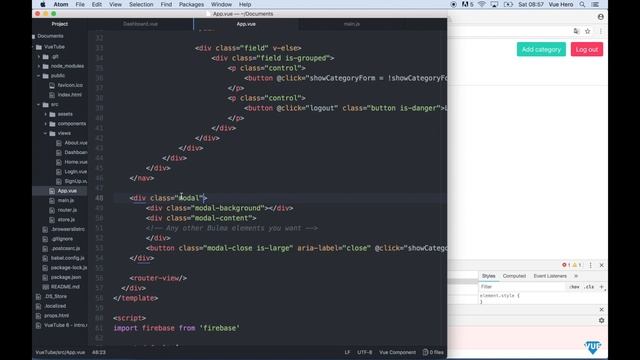
Task: Switch to the App.vue editor tab
Action: 246,24
